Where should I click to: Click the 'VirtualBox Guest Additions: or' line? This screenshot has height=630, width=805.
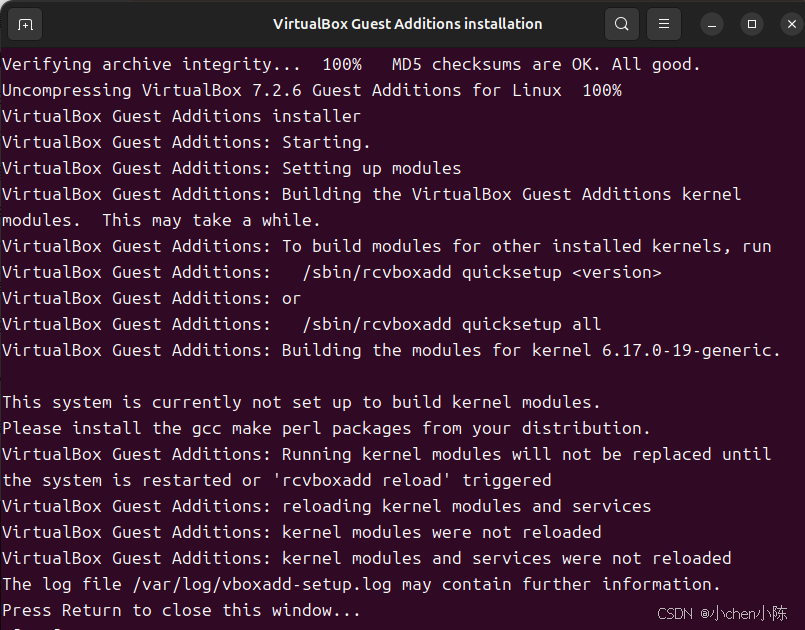[151, 299]
